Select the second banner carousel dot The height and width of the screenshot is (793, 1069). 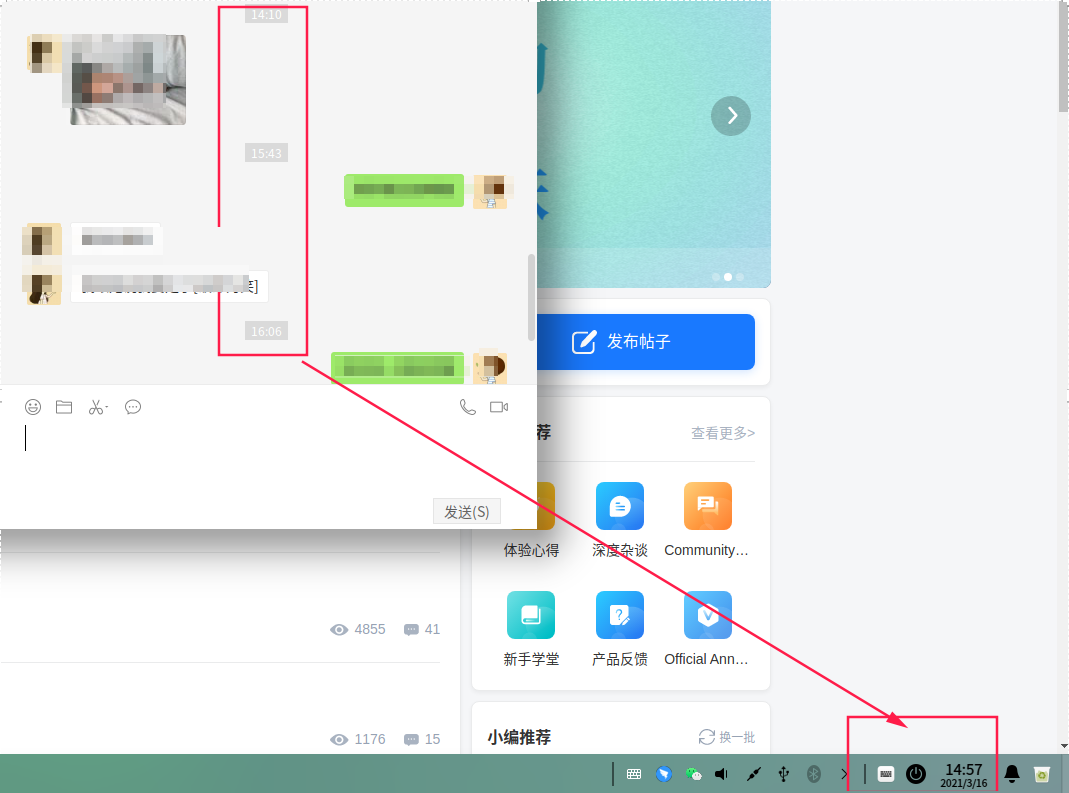point(728,277)
